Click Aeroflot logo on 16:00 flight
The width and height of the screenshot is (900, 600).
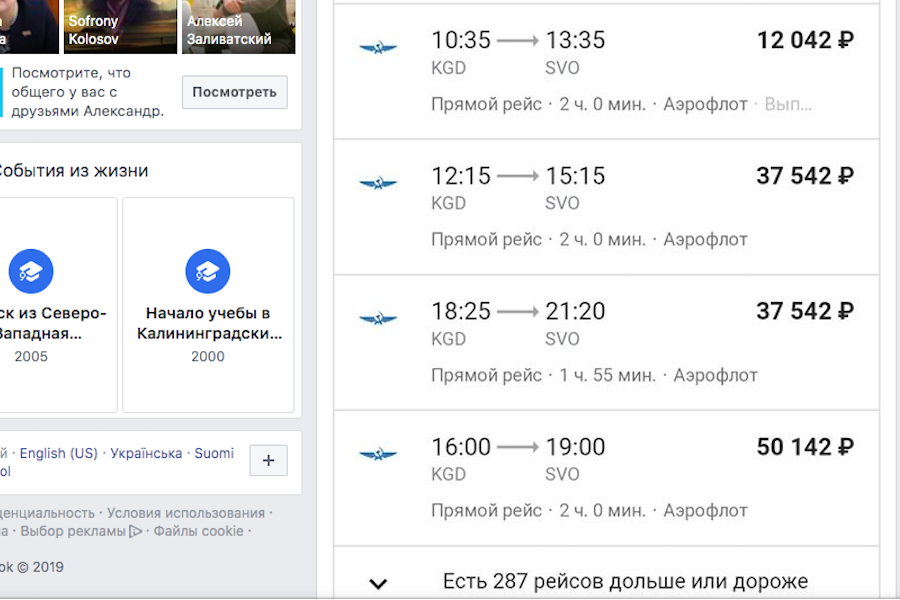[x=378, y=455]
